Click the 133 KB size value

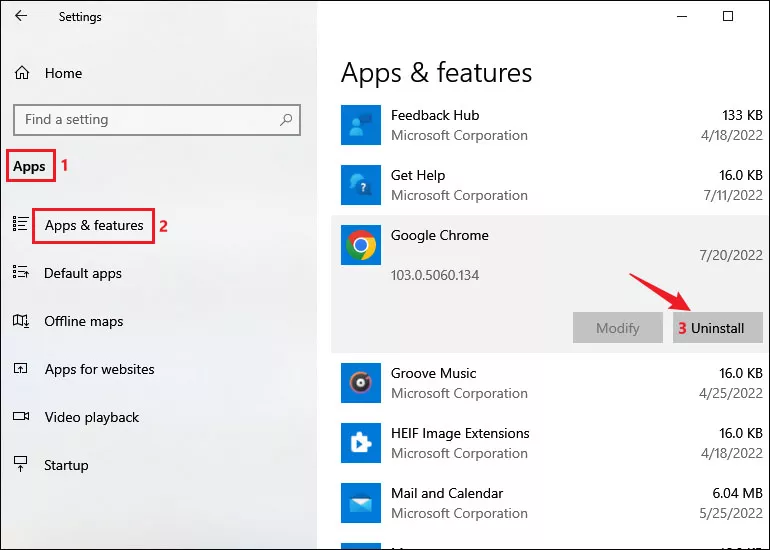(x=742, y=115)
